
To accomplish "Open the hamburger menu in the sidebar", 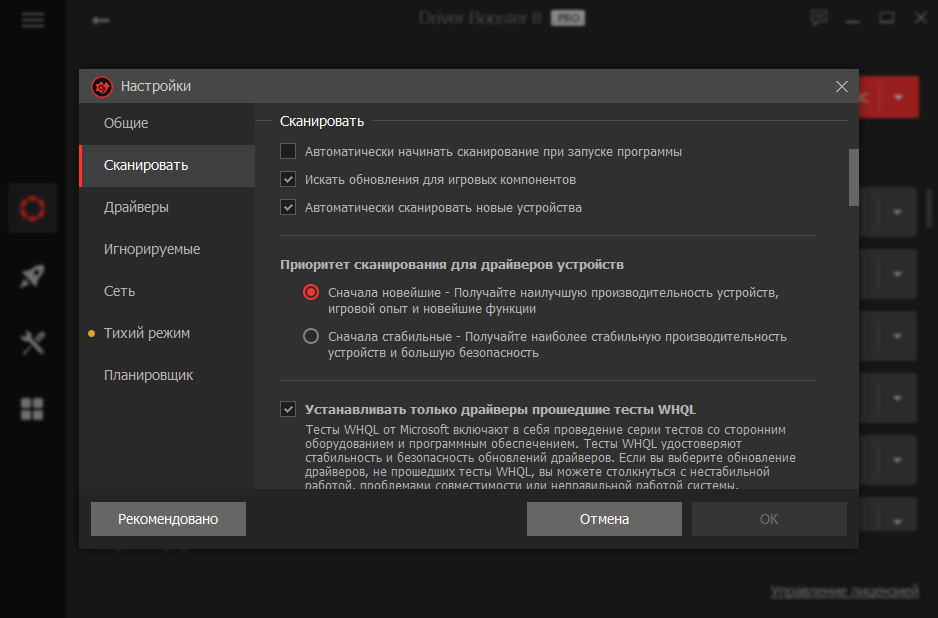I will 32,18.
